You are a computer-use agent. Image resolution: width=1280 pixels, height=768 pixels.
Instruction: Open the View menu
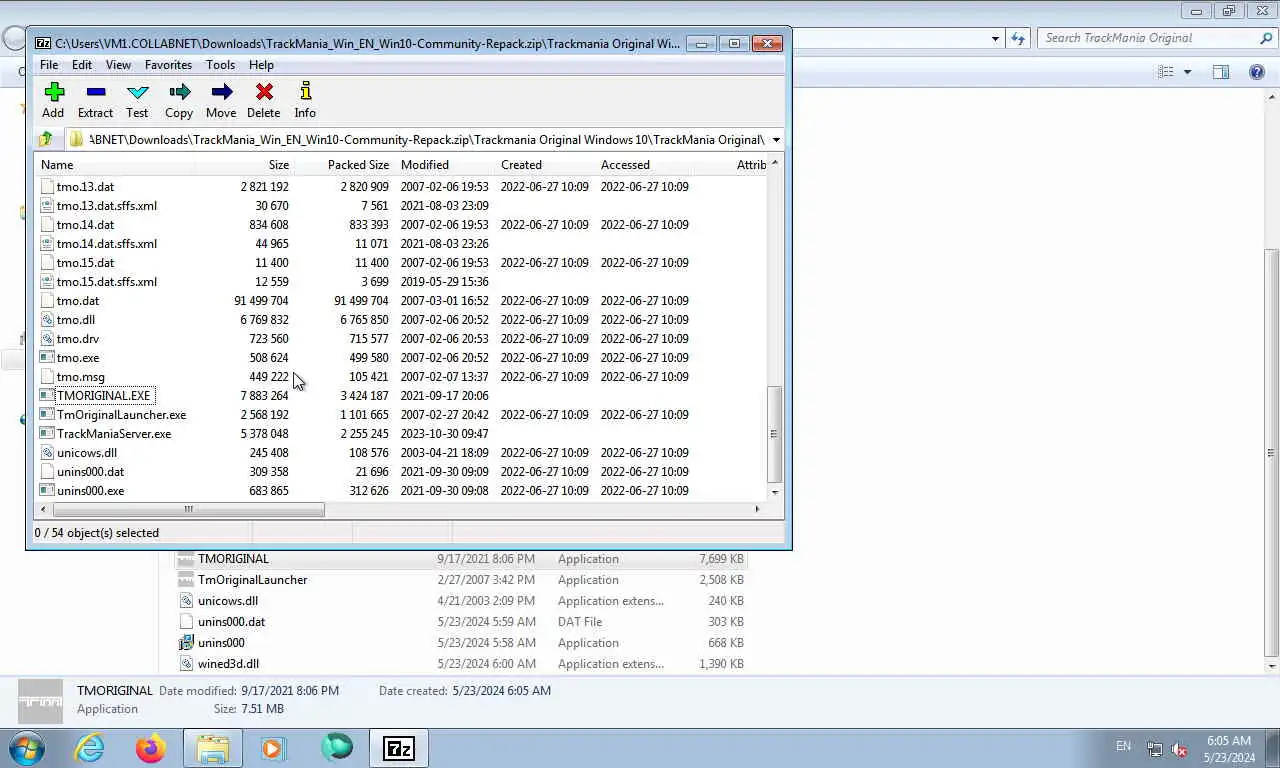pyautogui.click(x=118, y=65)
